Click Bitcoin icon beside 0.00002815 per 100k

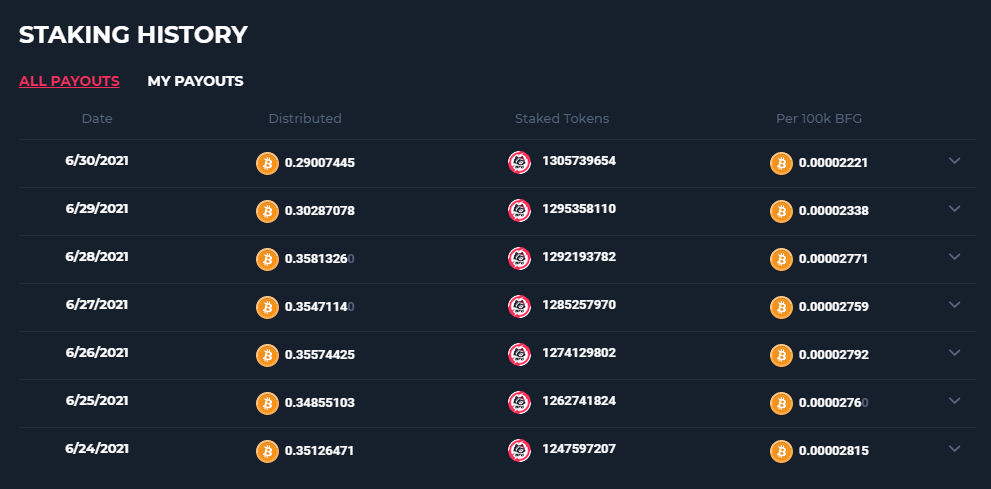click(781, 451)
